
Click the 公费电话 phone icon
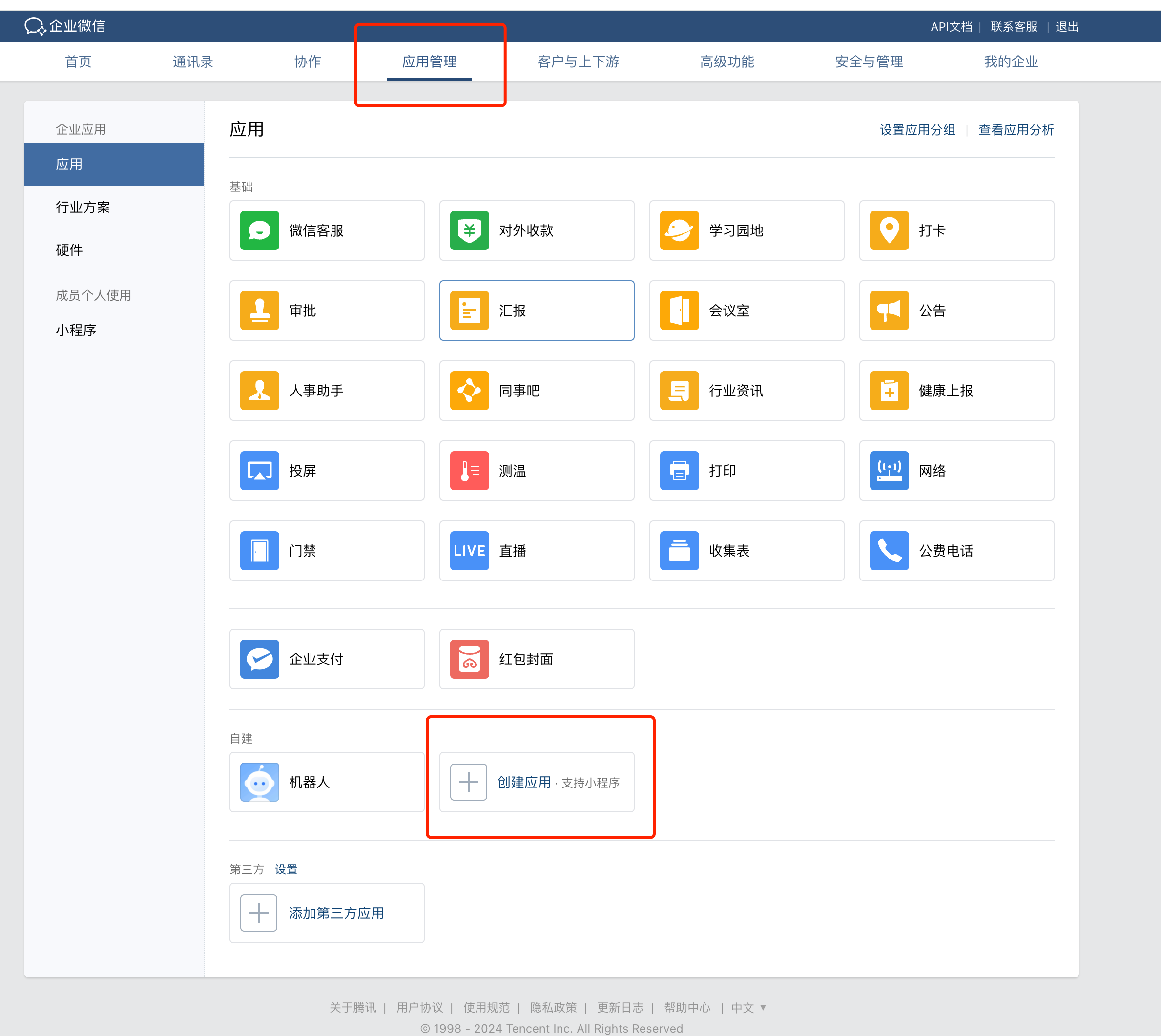point(890,551)
